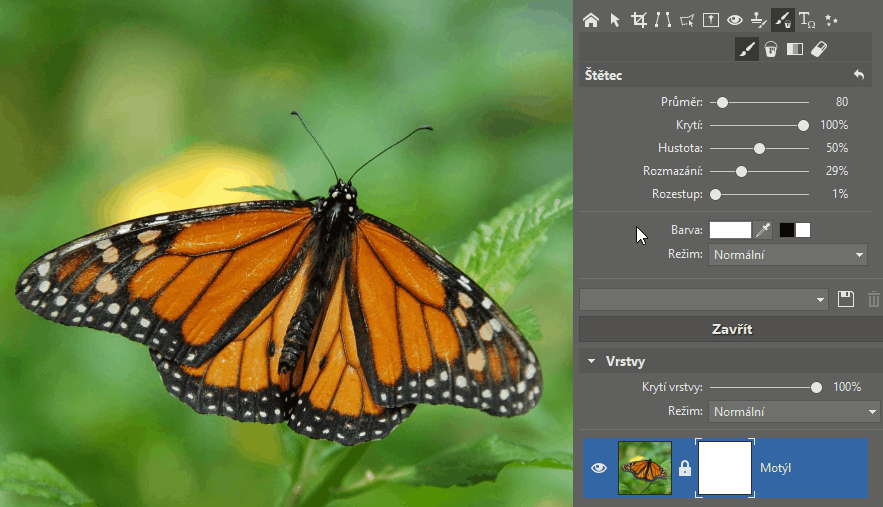Reset brush settings with the Štětec arrow
The image size is (883, 507).
point(858,75)
